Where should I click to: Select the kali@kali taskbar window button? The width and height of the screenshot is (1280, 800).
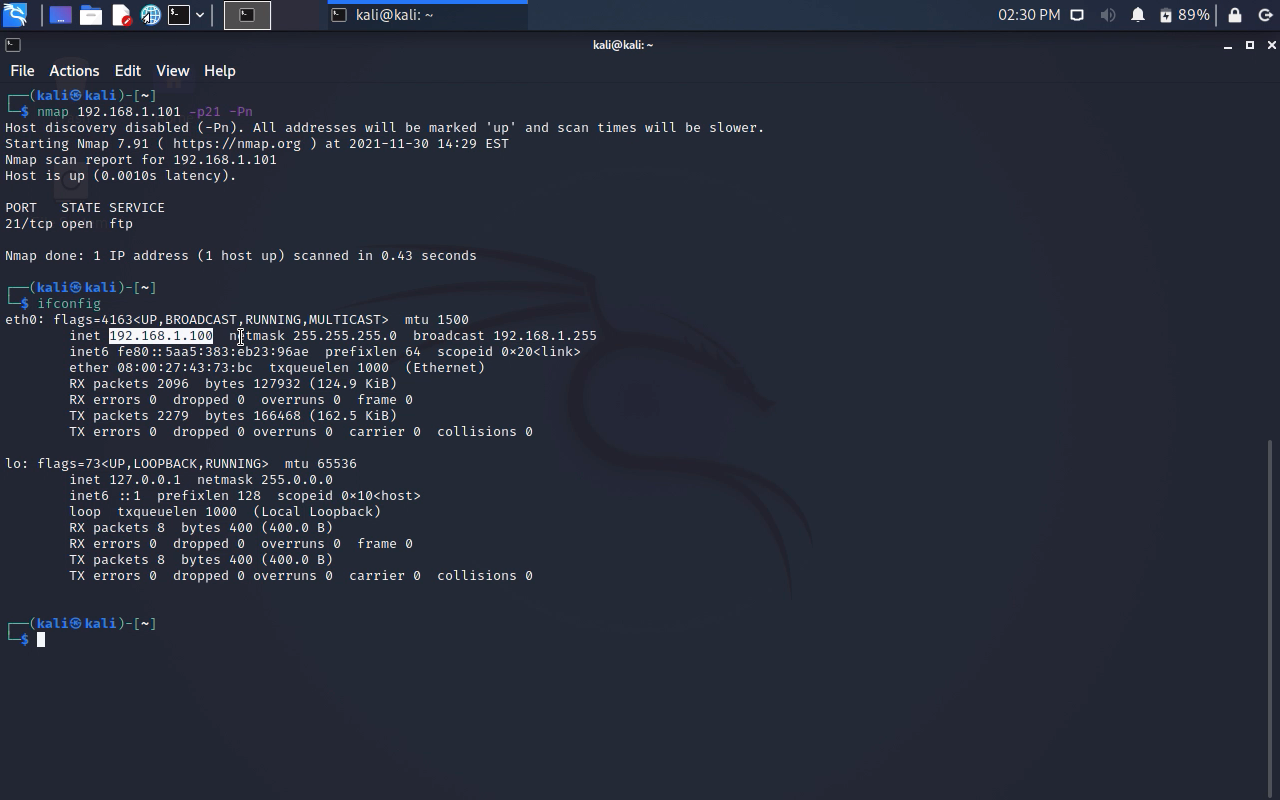coord(427,15)
